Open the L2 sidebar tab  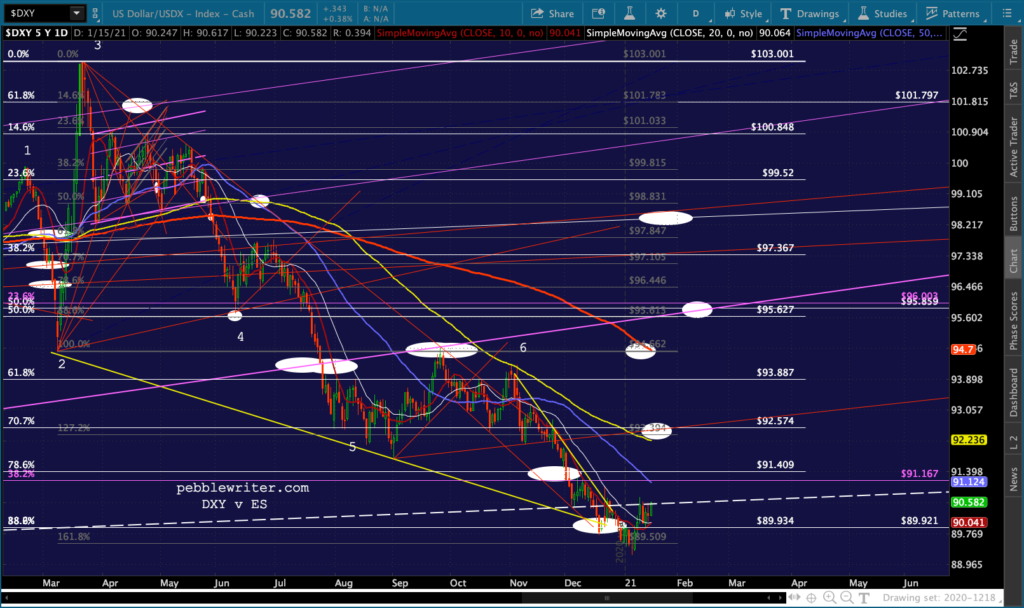click(x=1014, y=442)
